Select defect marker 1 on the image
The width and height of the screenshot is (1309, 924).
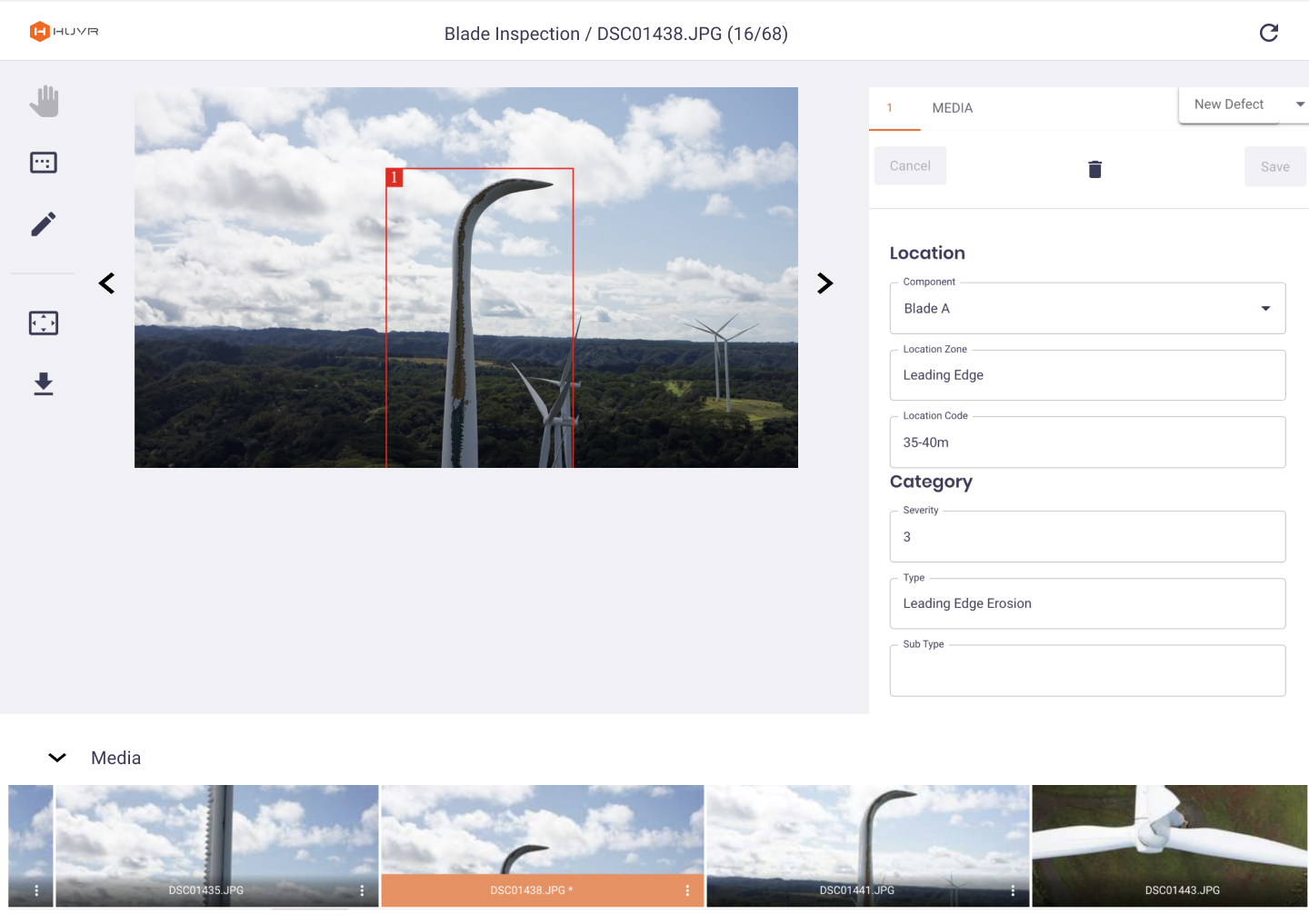click(x=395, y=177)
